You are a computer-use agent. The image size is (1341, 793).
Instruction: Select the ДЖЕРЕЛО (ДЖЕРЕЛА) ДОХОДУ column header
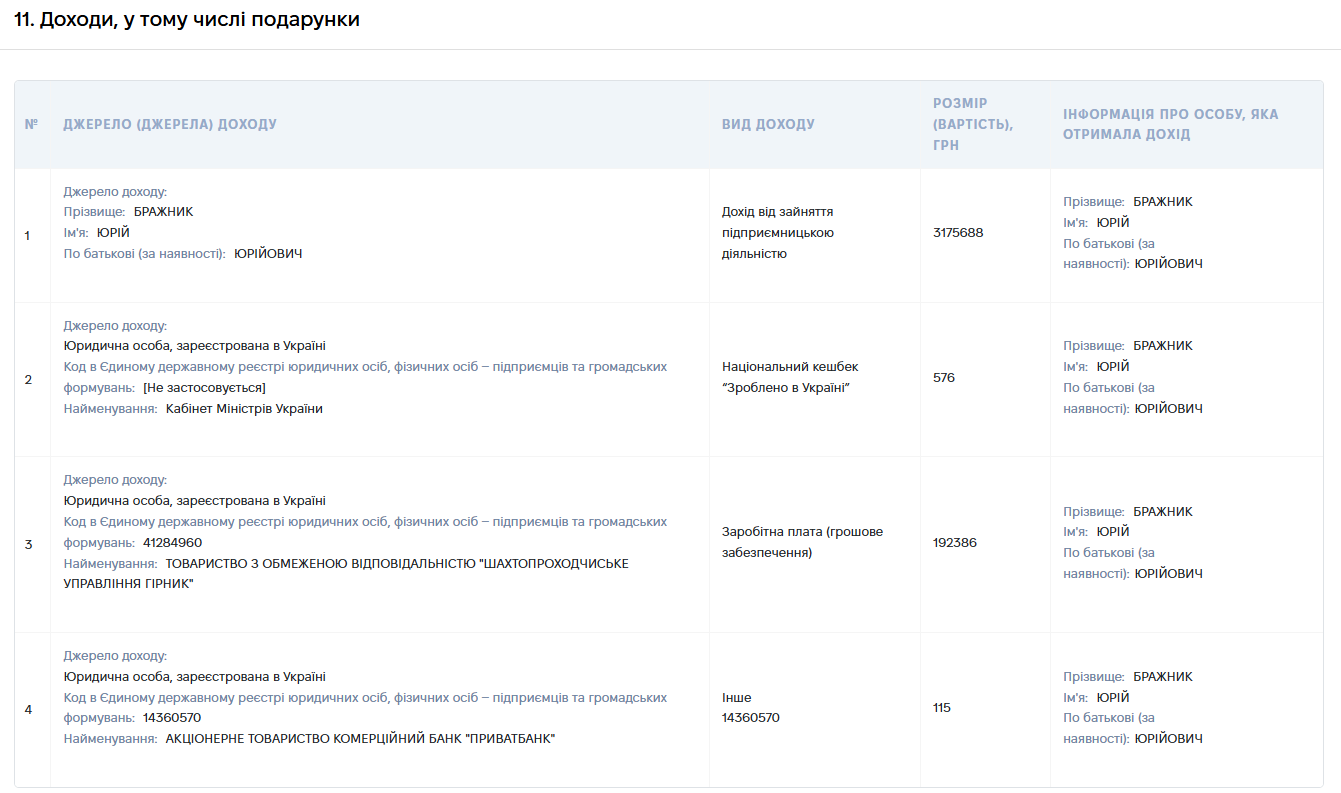pos(170,125)
